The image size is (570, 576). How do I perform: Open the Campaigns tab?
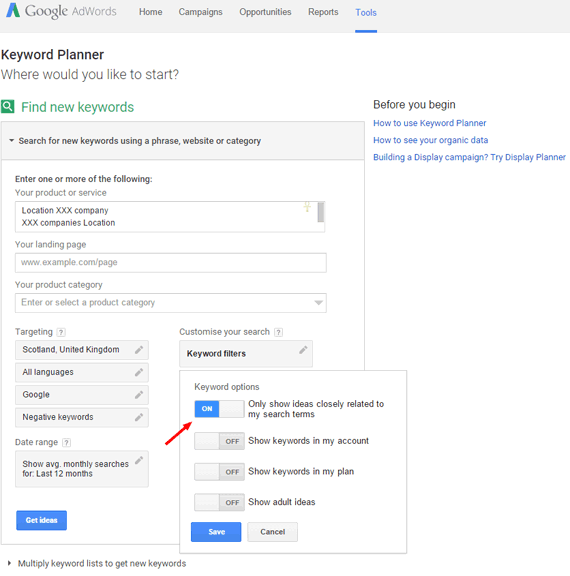click(x=201, y=12)
